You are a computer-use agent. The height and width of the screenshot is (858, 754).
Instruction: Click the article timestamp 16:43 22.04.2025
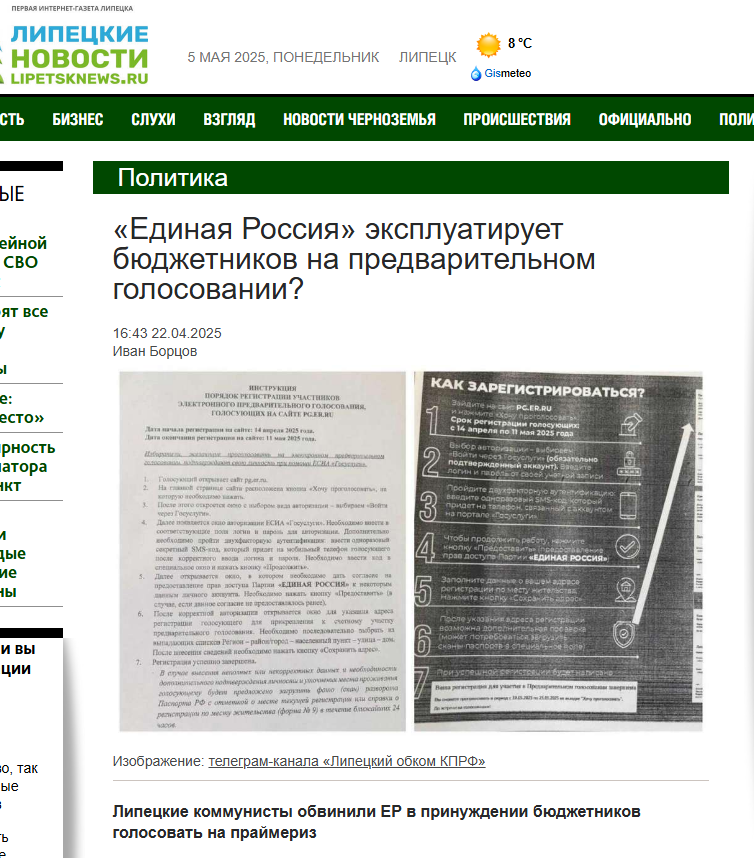tap(167, 333)
